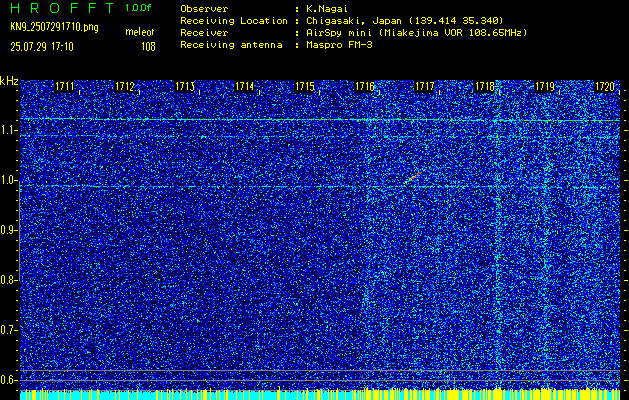
Task: Click the 'Receiver' label
Action: point(204,33)
